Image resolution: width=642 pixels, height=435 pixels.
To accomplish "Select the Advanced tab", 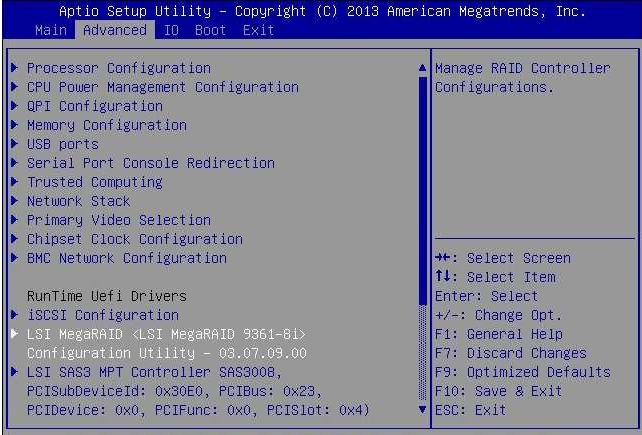I will [115, 30].
